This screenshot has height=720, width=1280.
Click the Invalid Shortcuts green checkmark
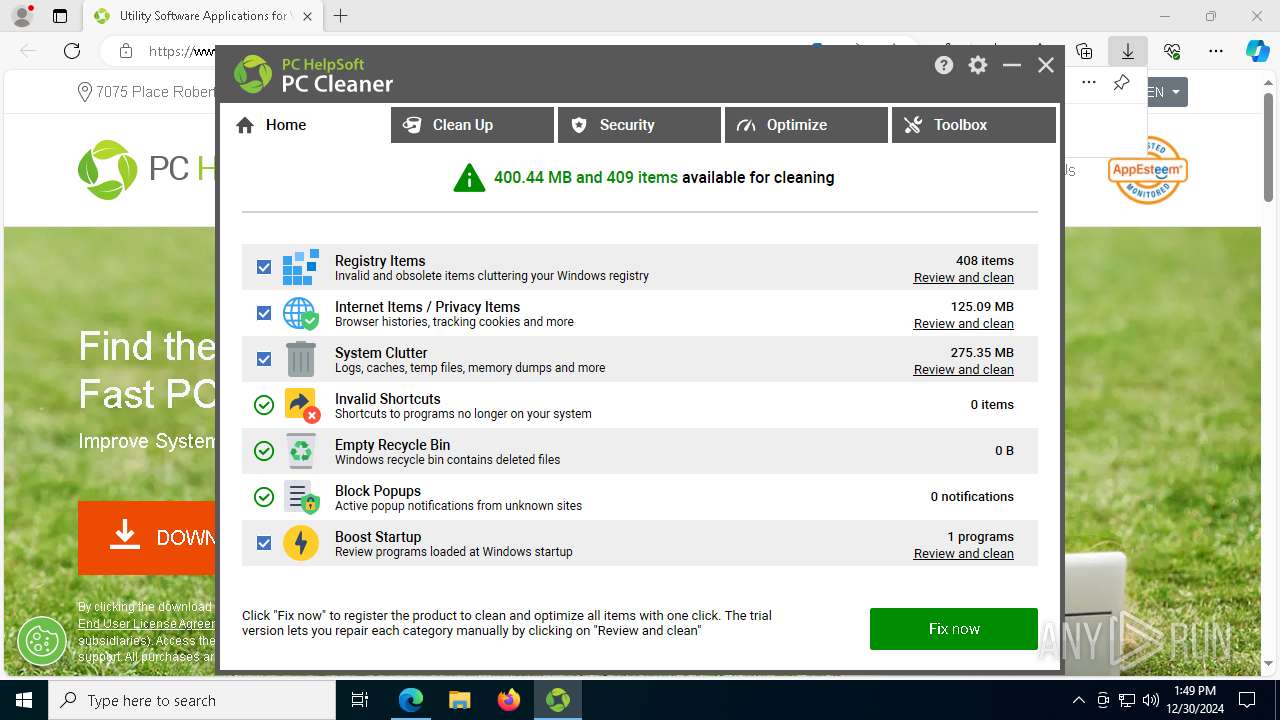click(264, 405)
